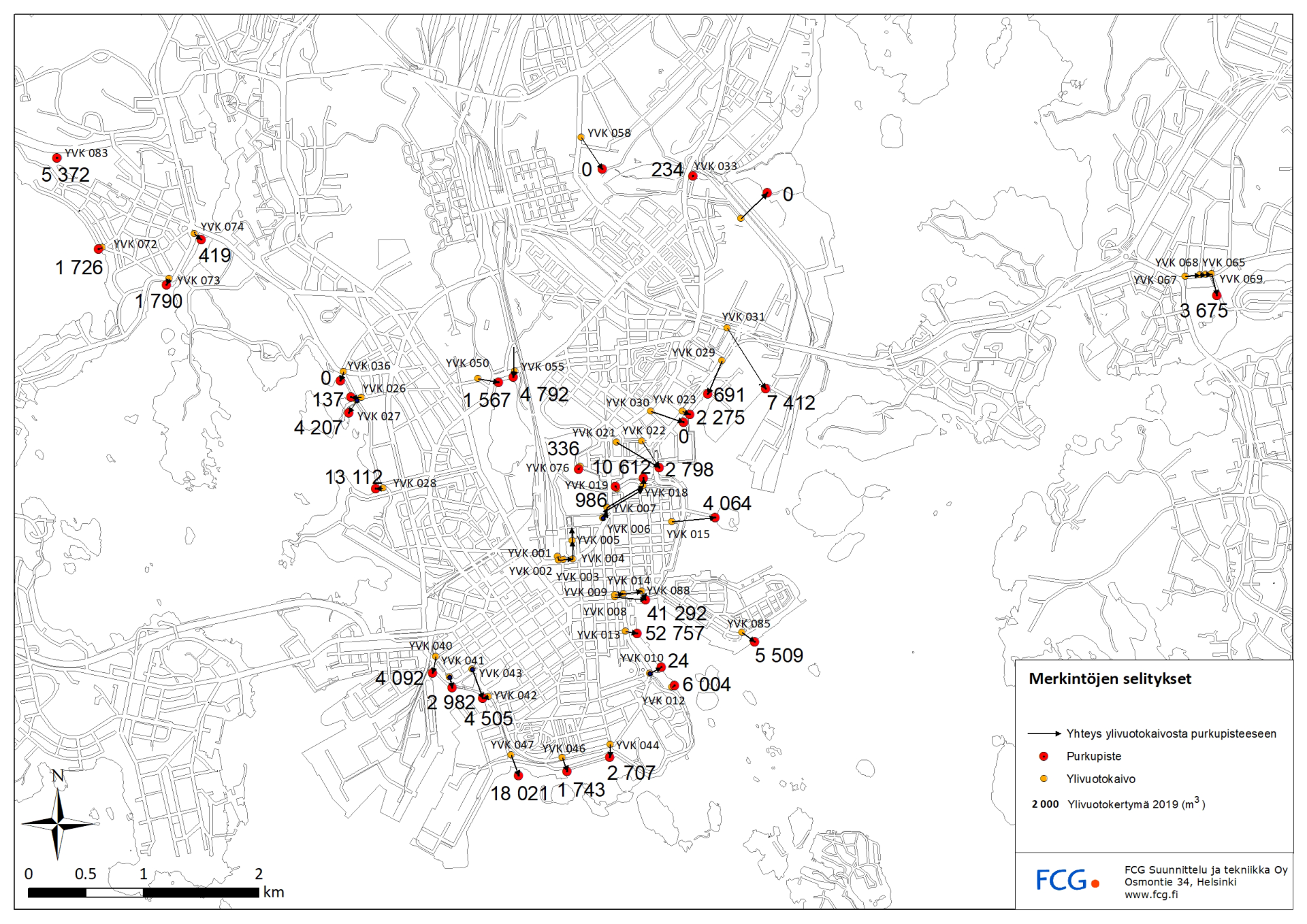Click red discharge point labeled 7 412
The image size is (1307, 924).
pyautogui.click(x=765, y=389)
